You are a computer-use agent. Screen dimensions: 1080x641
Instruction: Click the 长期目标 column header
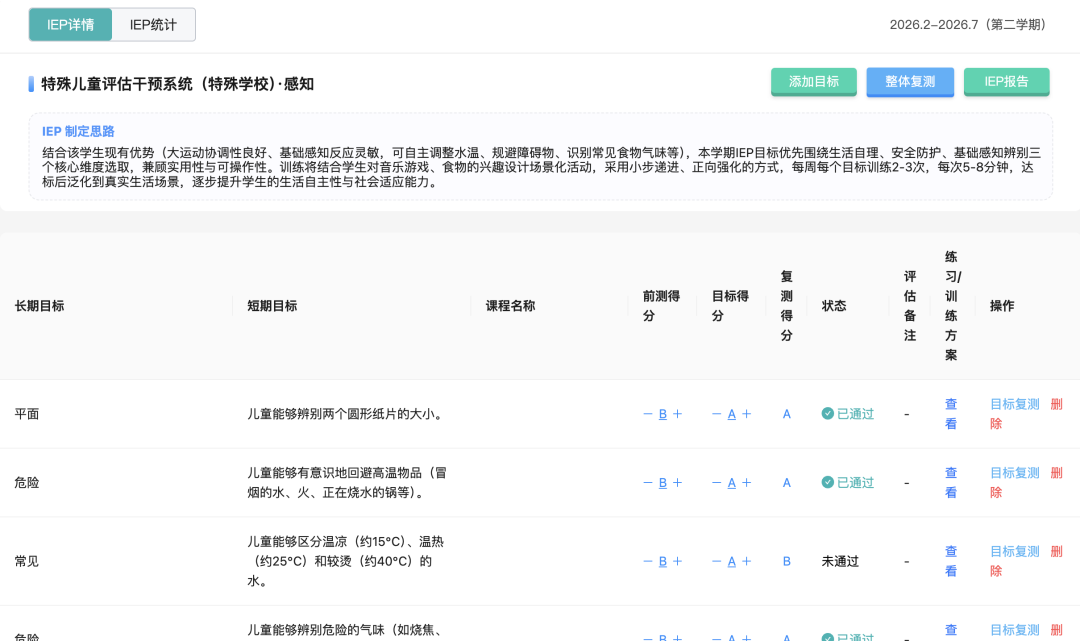(39, 306)
